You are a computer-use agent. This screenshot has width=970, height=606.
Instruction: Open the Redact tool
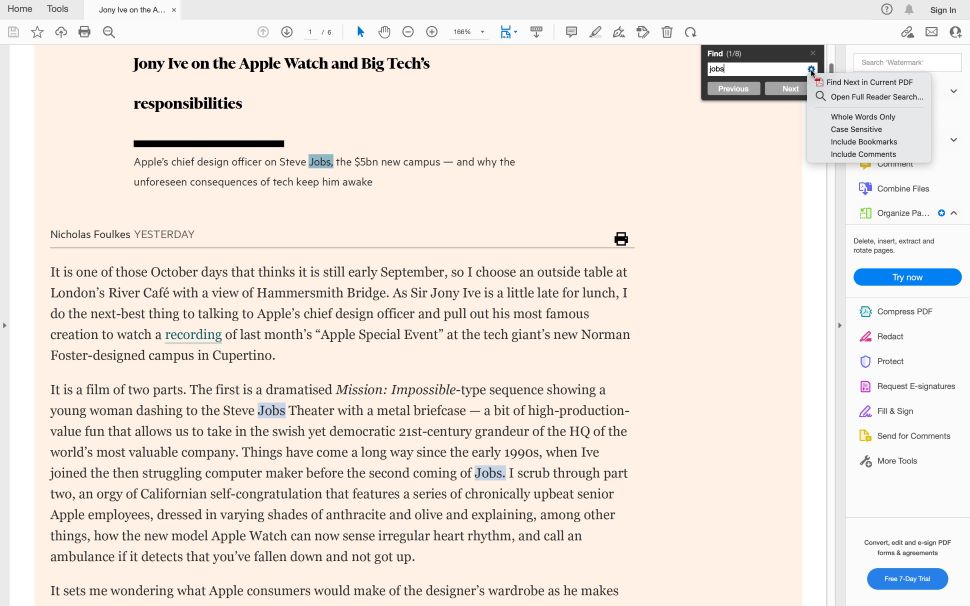[882, 336]
